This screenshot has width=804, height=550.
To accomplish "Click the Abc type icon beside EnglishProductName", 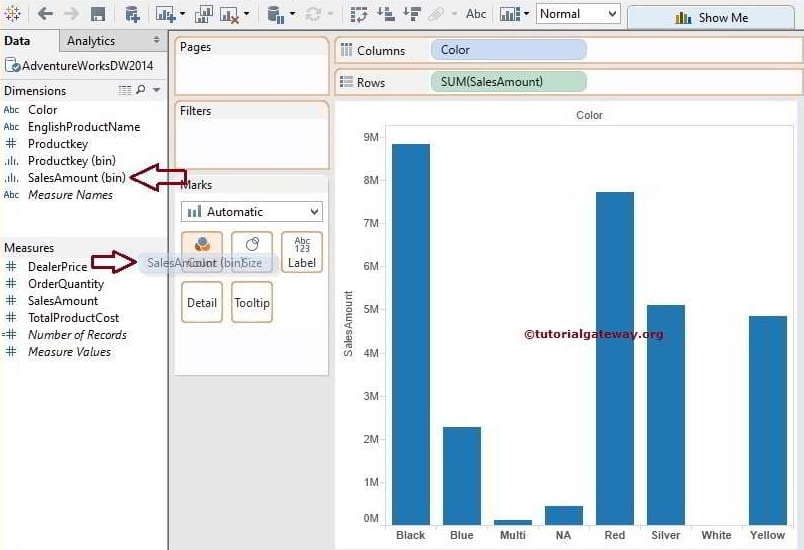I will [11, 127].
